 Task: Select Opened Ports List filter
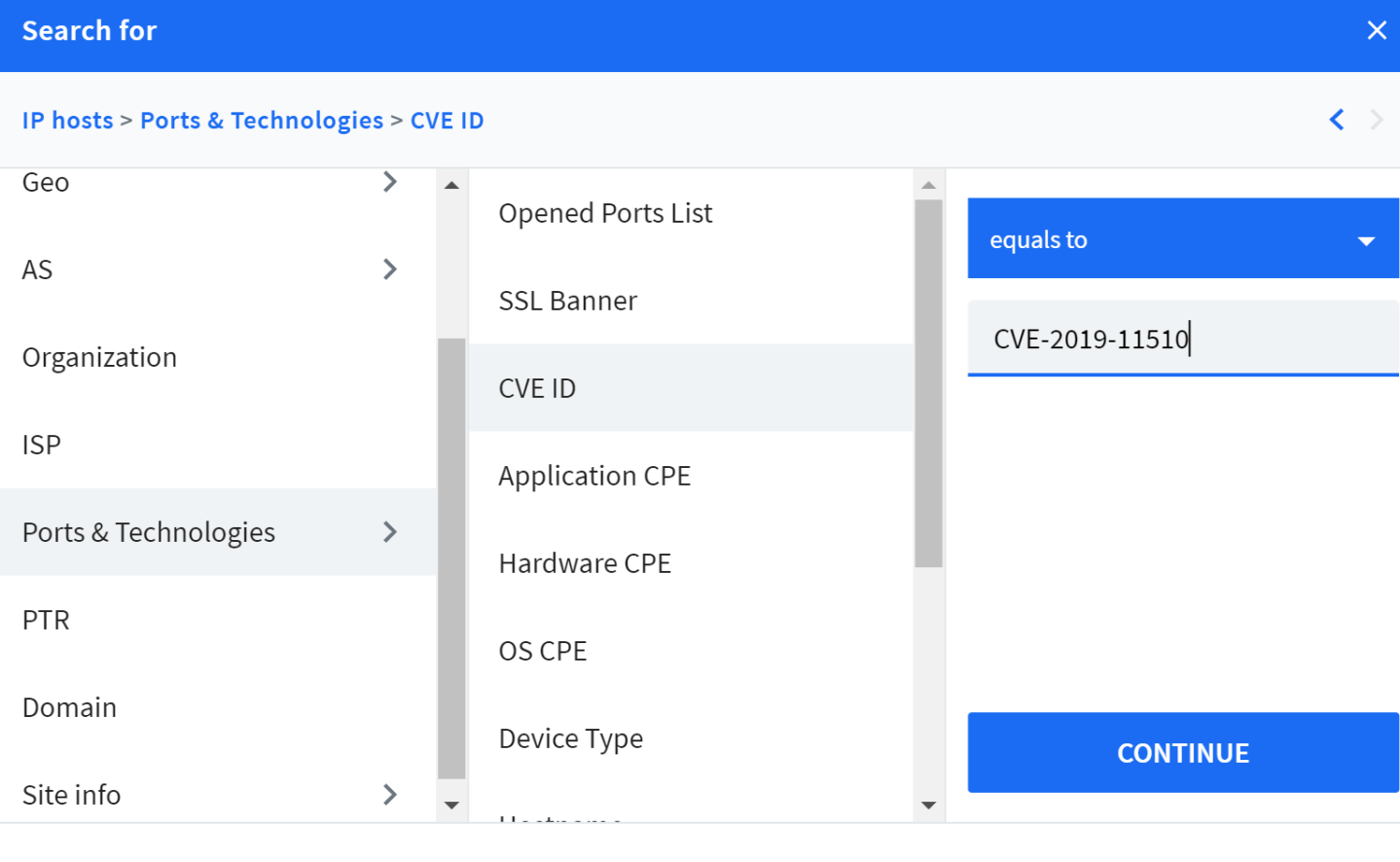(x=605, y=213)
